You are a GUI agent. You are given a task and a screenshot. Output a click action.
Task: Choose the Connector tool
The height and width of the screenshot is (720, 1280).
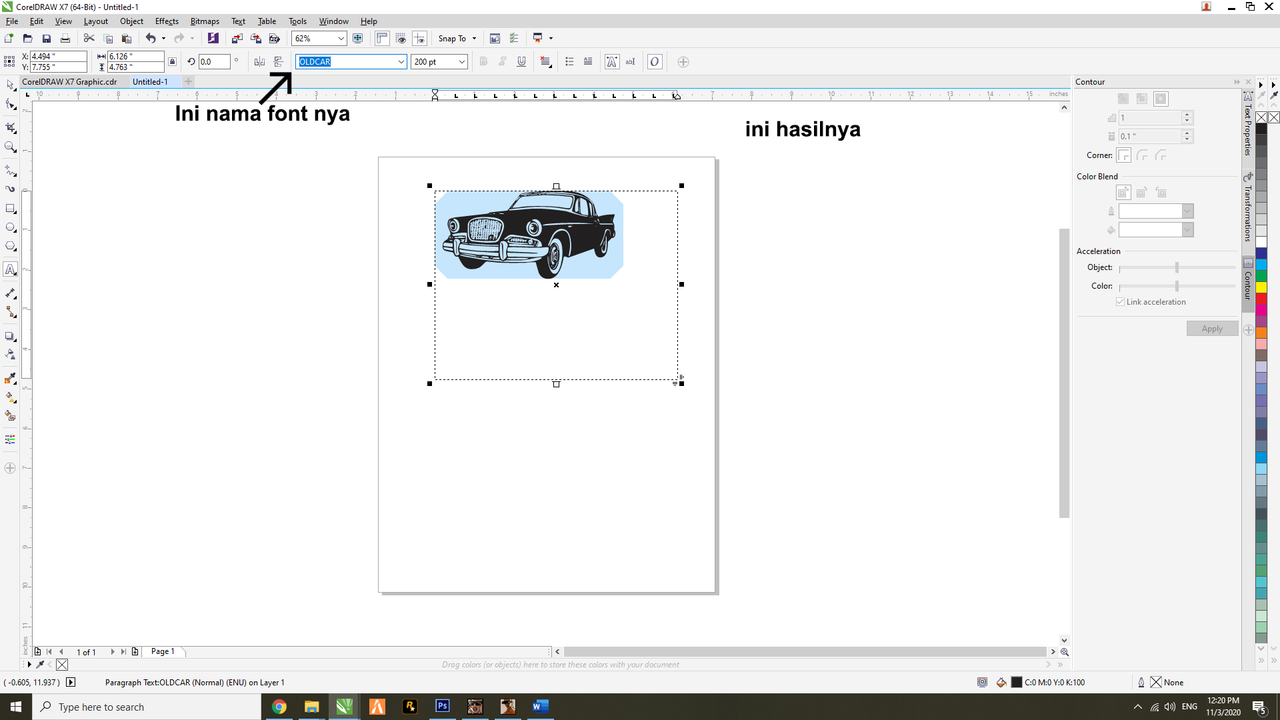(x=11, y=313)
